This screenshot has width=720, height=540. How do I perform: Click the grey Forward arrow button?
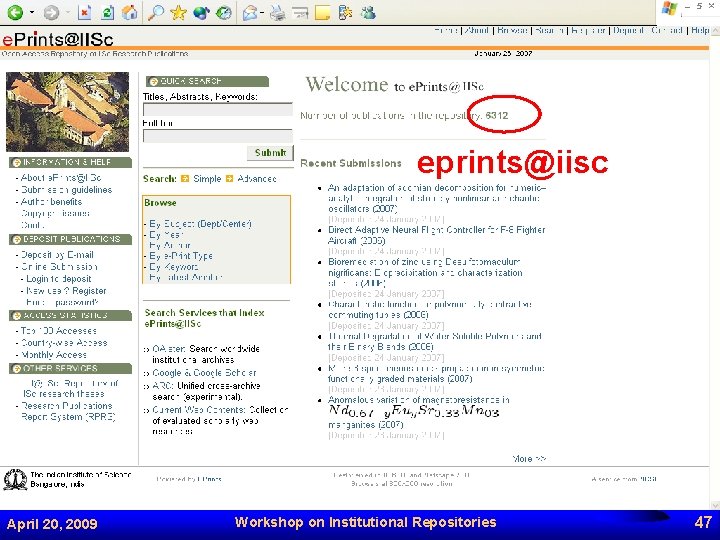point(51,12)
